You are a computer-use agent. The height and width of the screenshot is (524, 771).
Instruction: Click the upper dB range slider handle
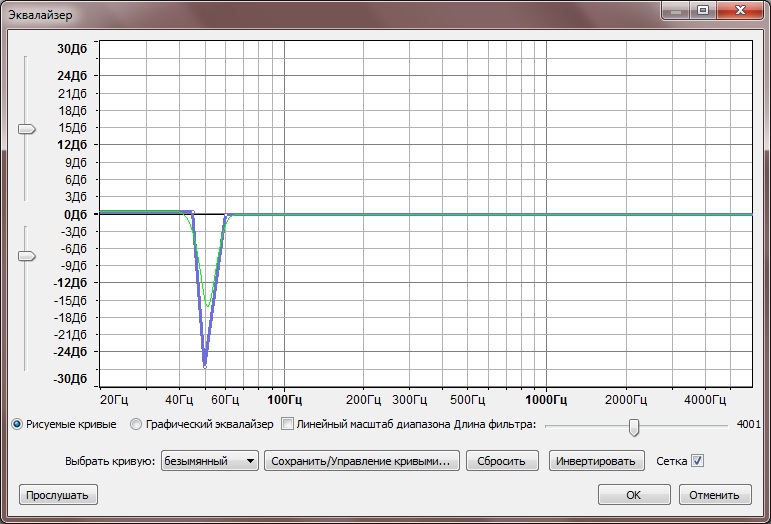pyautogui.click(x=27, y=129)
